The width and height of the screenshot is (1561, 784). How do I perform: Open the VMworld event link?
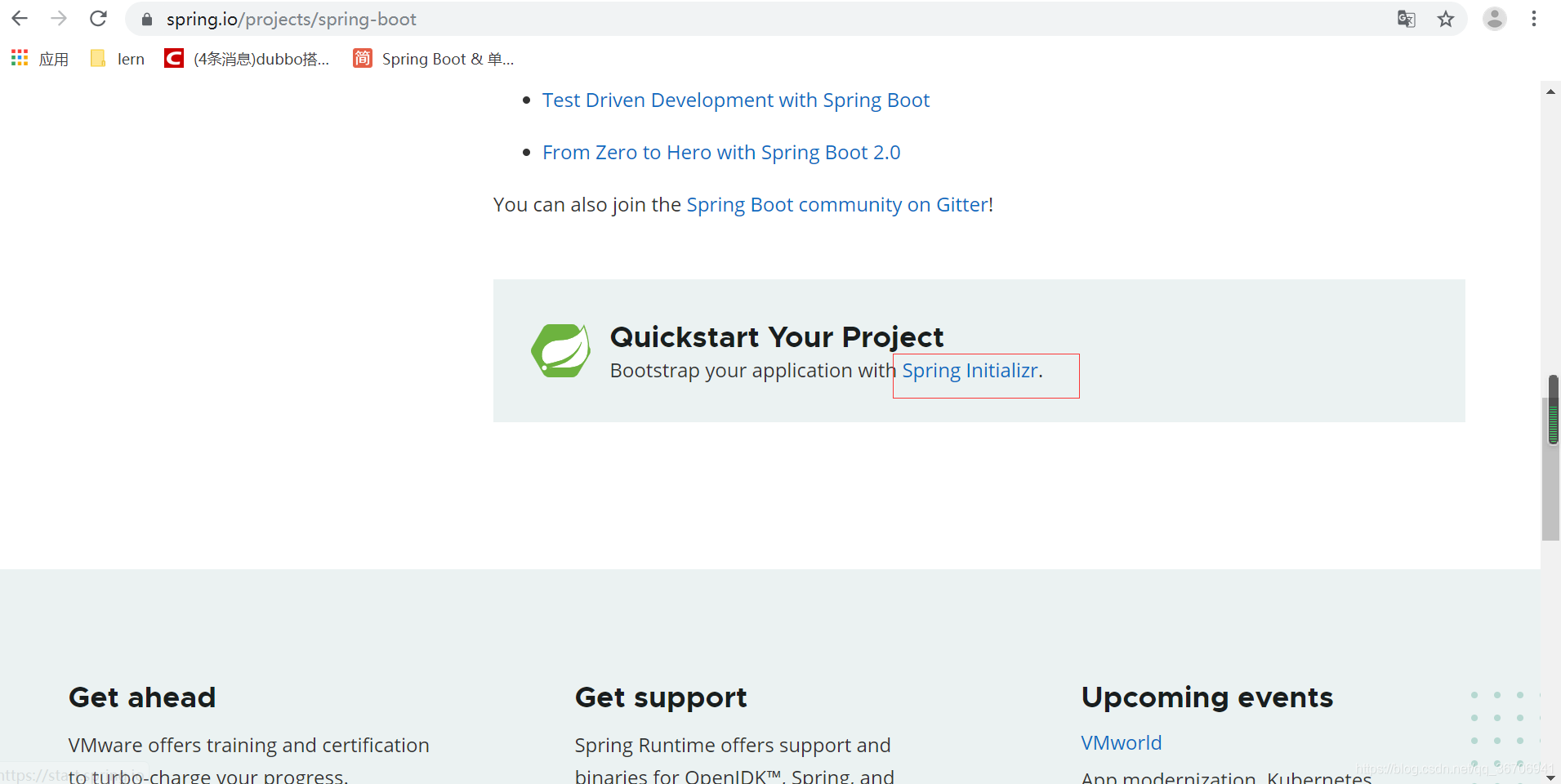(x=1121, y=743)
